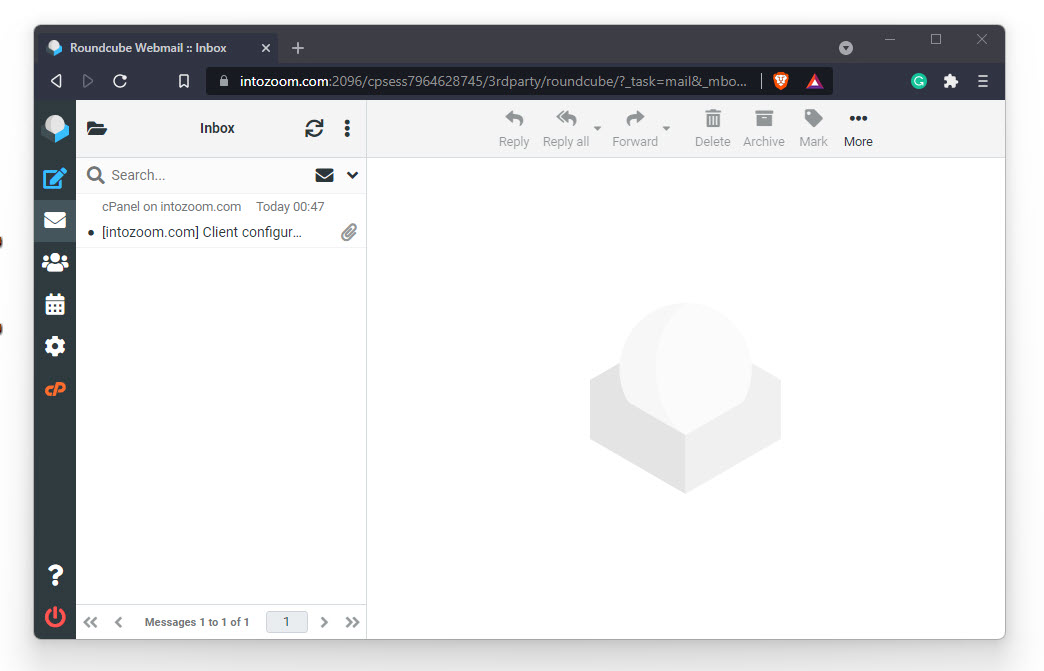1044x671 pixels.
Task: Open the Help question mark
Action: [x=55, y=575]
